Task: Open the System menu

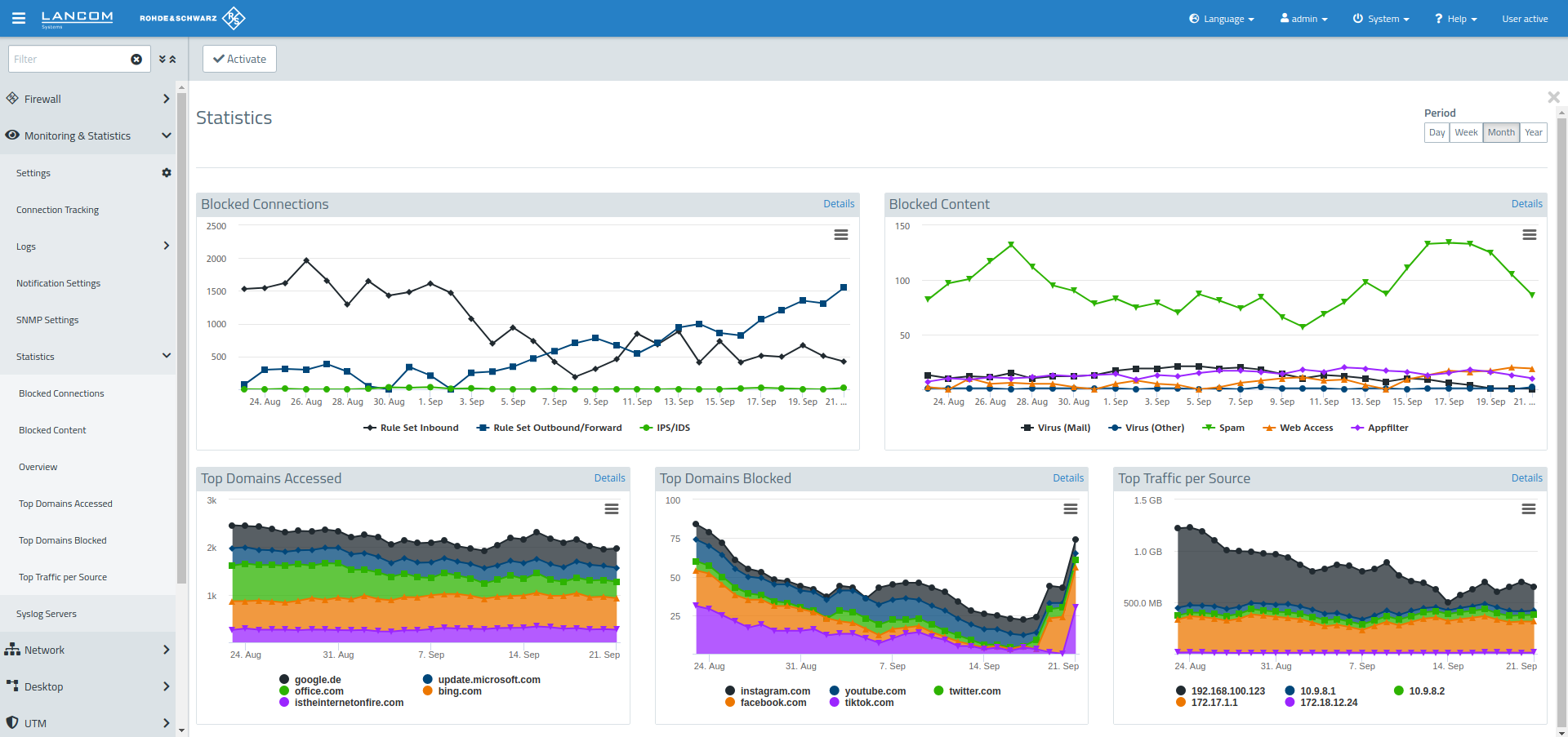Action: (x=1381, y=18)
